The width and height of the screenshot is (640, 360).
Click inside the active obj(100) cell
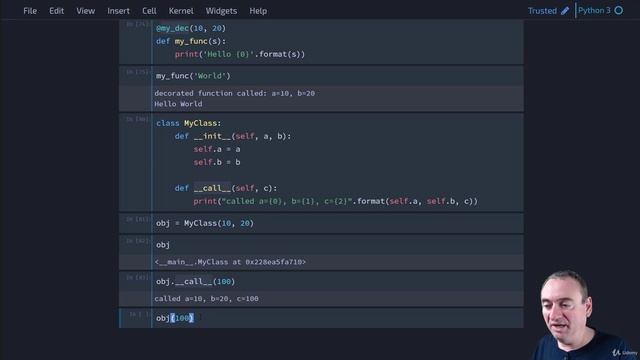[x=337, y=318]
